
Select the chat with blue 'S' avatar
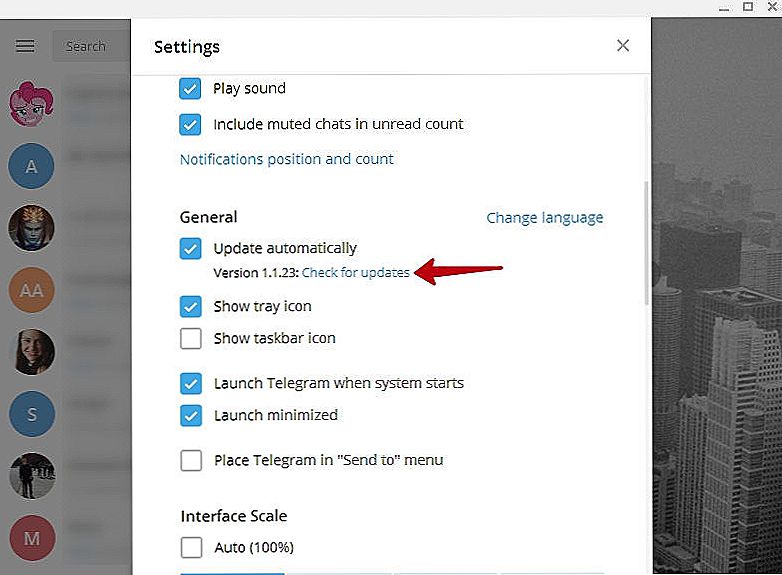click(31, 414)
